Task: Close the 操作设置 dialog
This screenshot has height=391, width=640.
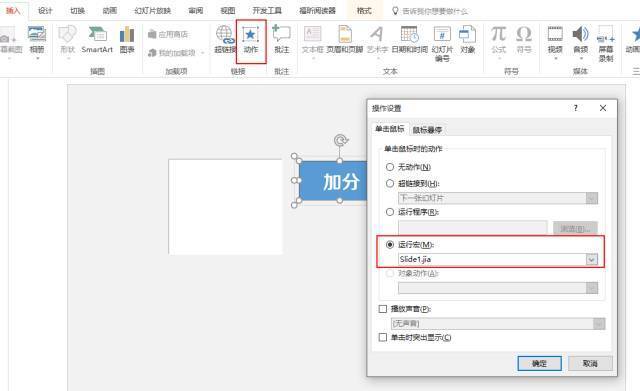Action: click(603, 108)
